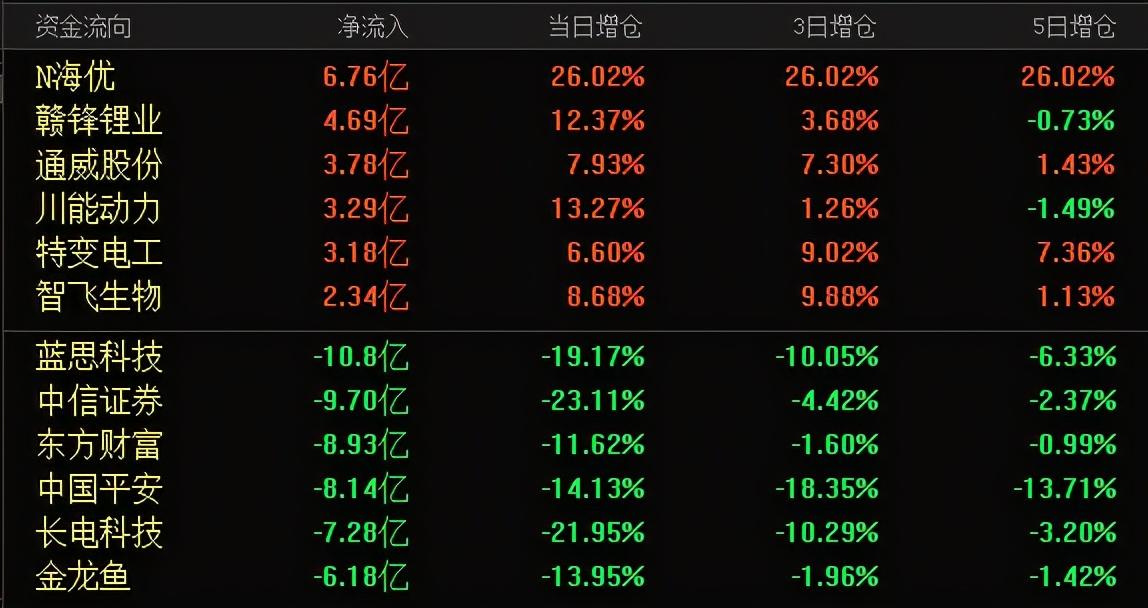The image size is (1148, 608).
Task: Click 赣锋锂业 net inflow 4.69亿
Action: (366, 120)
